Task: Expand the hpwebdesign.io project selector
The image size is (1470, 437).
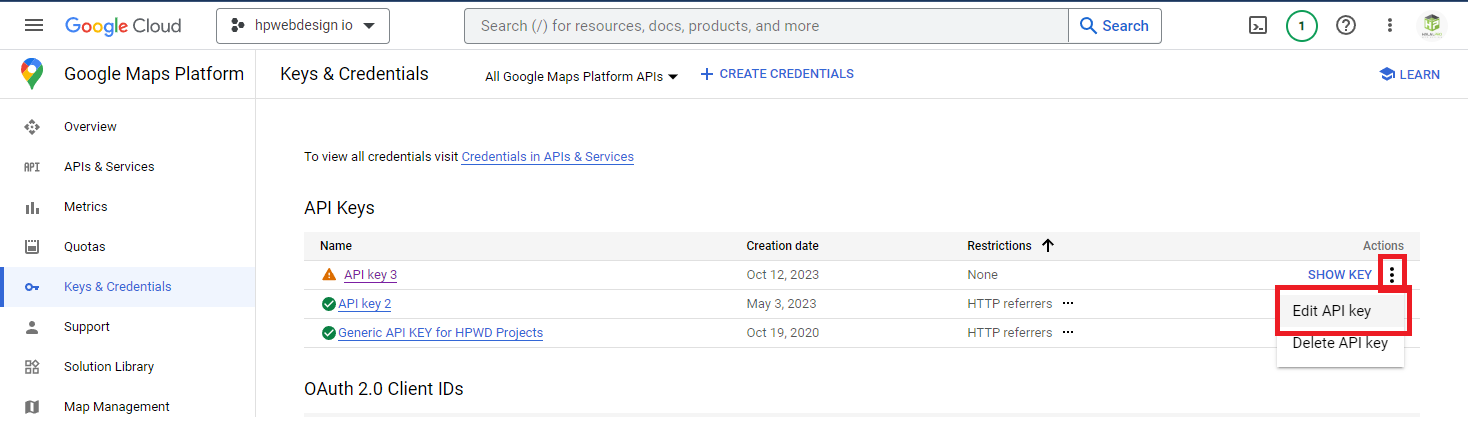Action: click(302, 26)
